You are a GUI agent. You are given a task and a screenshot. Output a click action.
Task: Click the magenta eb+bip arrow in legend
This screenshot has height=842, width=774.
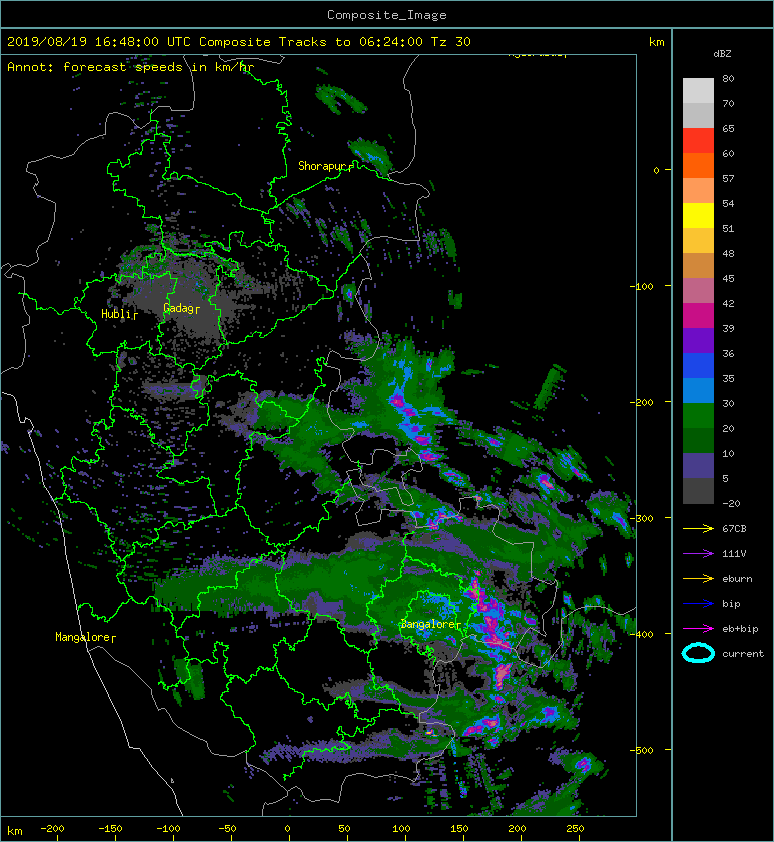pyautogui.click(x=698, y=629)
